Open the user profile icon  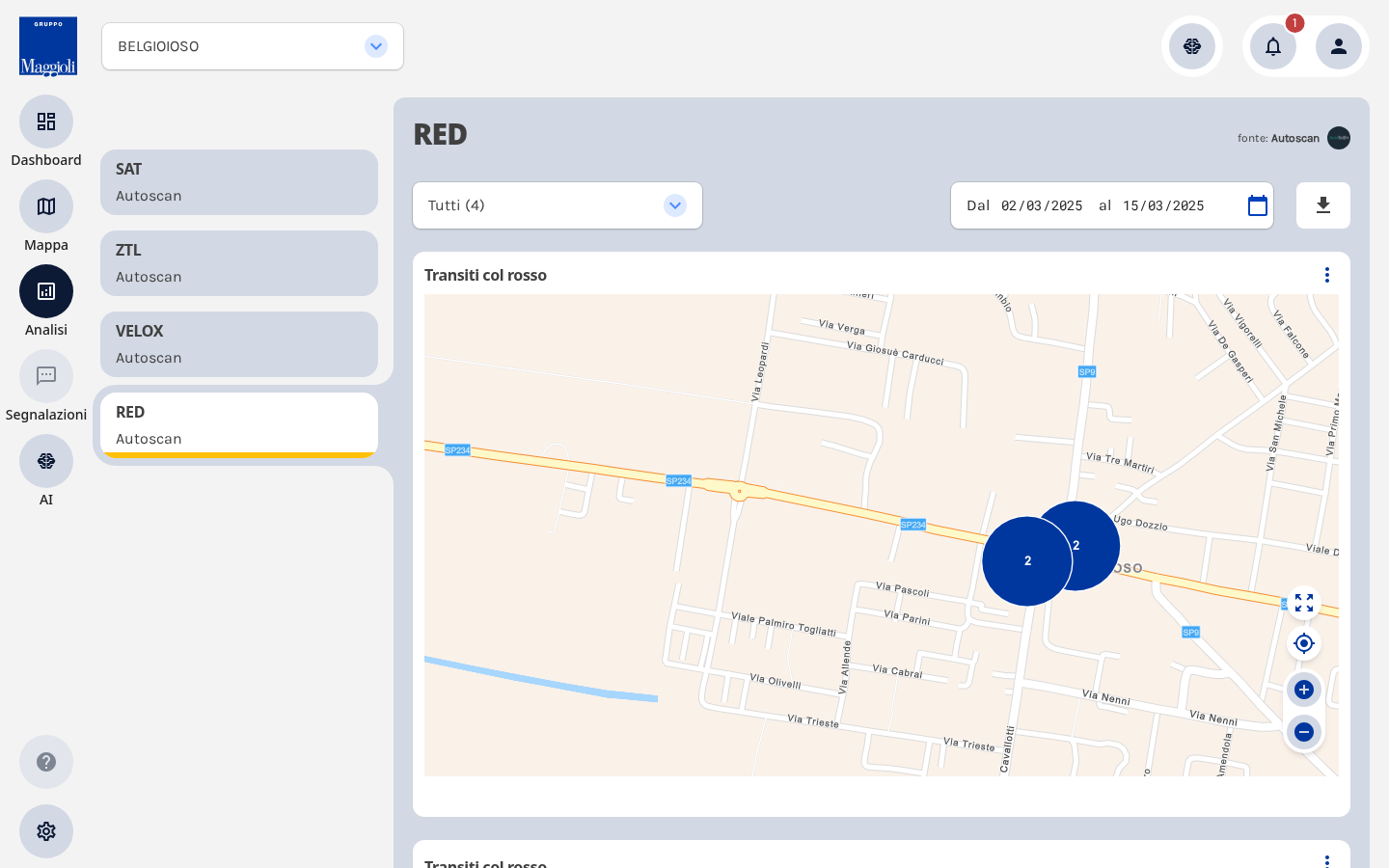[x=1339, y=46]
